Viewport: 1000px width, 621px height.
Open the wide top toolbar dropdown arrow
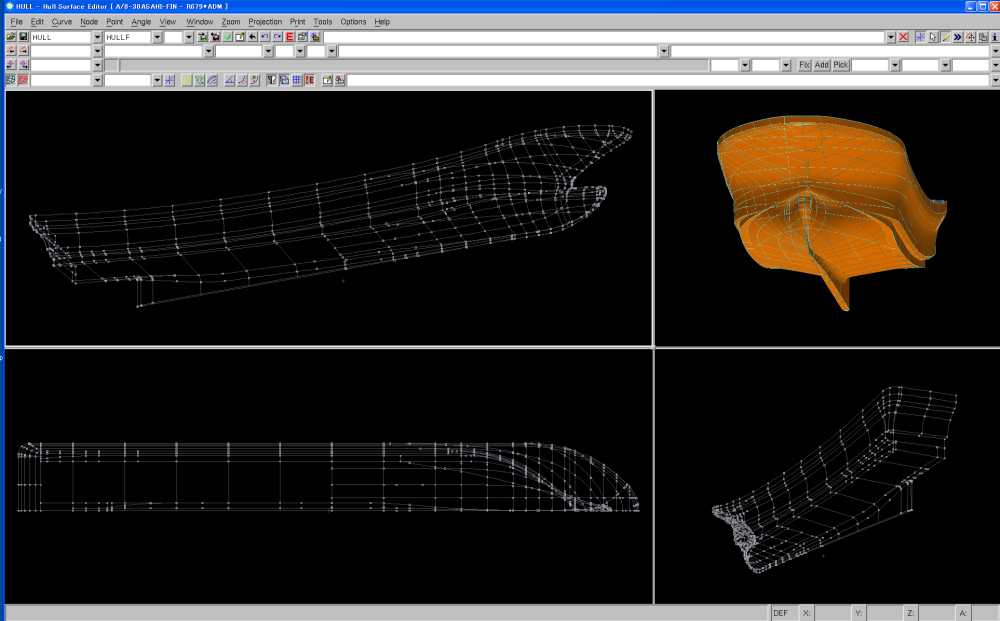pyautogui.click(x=891, y=37)
